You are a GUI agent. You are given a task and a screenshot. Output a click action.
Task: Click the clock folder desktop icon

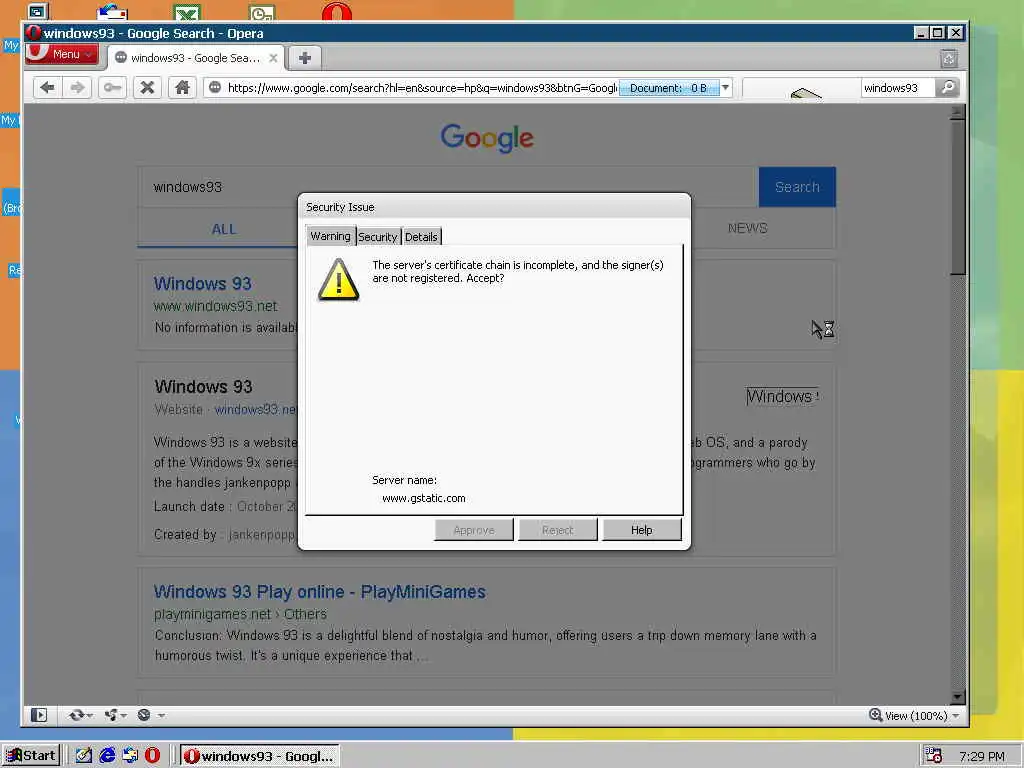pyautogui.click(x=262, y=12)
